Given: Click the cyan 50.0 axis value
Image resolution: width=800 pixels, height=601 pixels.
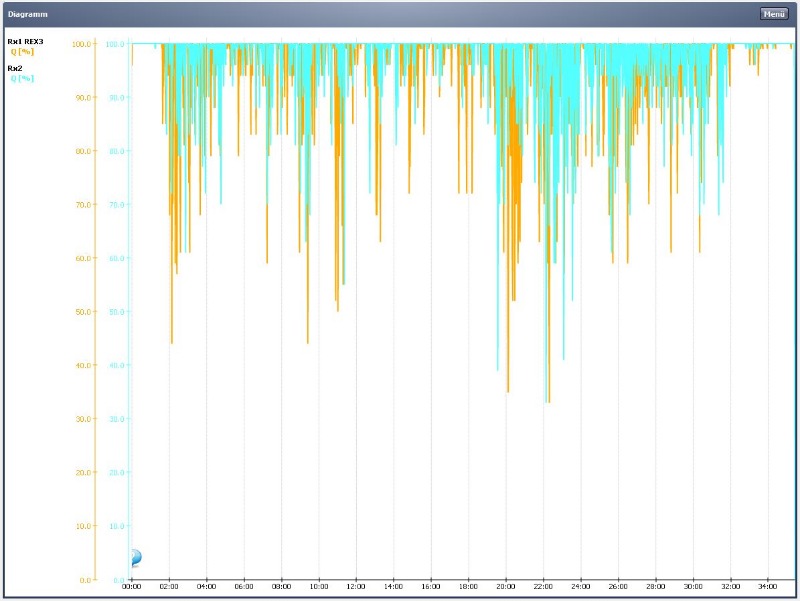Looking at the screenshot, I should 115,312.
